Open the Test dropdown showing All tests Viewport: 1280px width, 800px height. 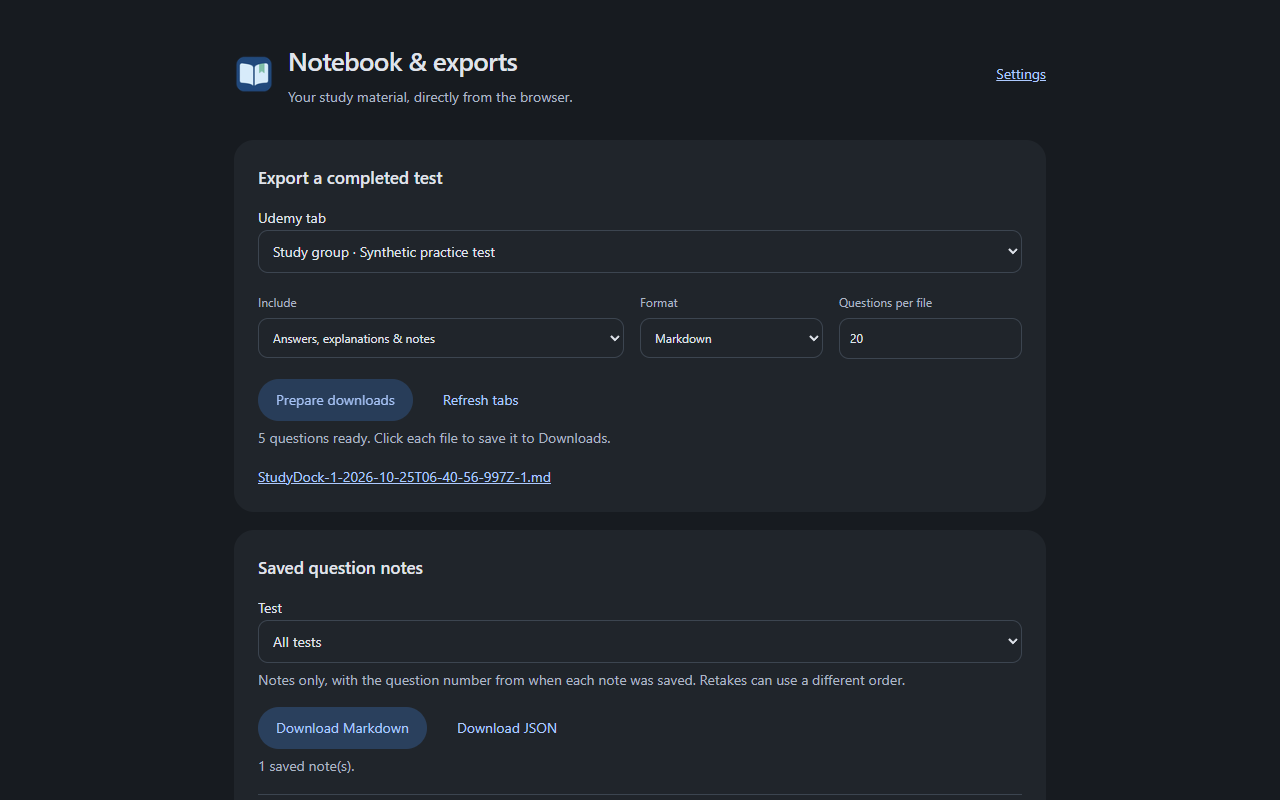click(640, 642)
